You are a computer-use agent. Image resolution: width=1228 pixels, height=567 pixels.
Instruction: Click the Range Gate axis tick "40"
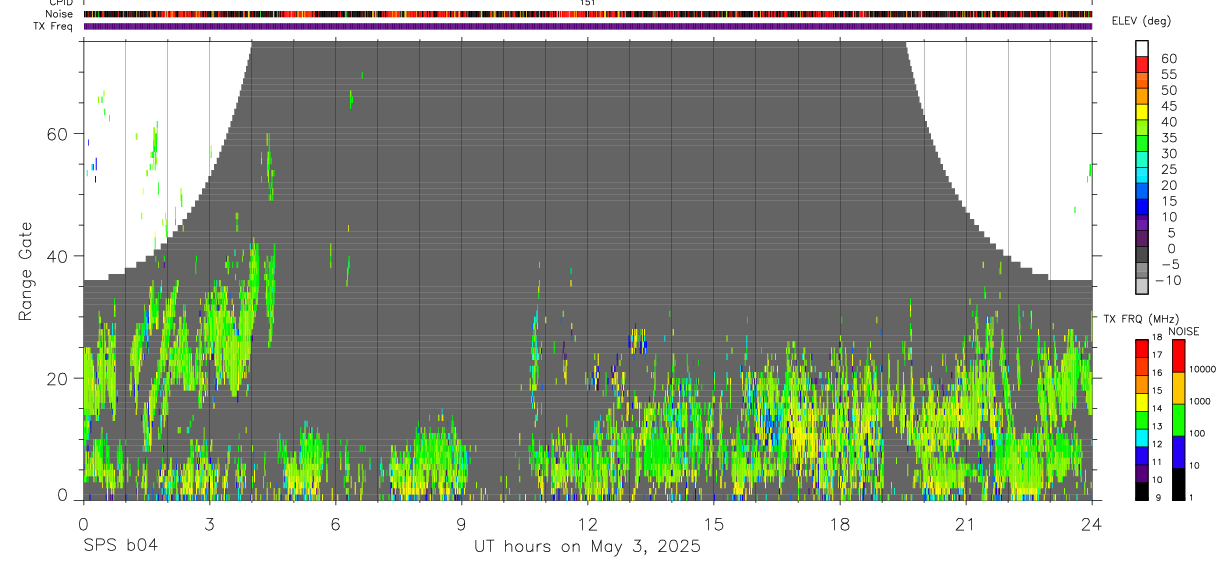tap(58, 256)
